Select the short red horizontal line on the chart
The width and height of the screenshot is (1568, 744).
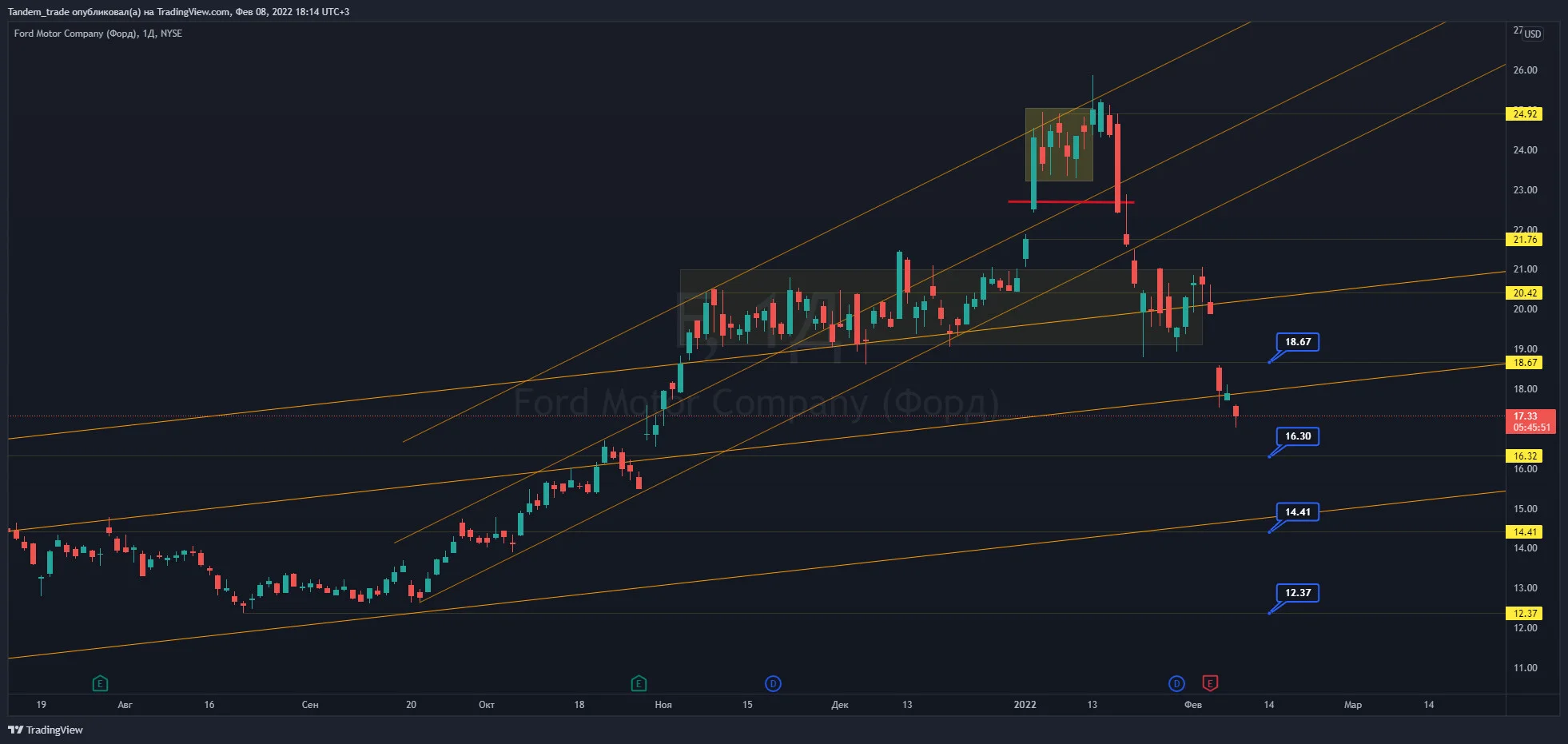point(1071,202)
